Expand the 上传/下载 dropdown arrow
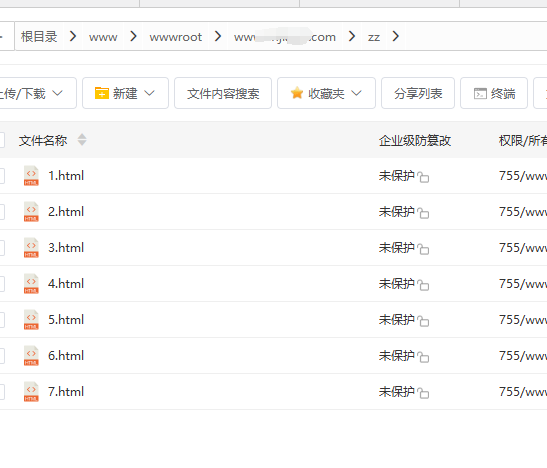Screen dimensions: 547x468 tap(57, 93)
